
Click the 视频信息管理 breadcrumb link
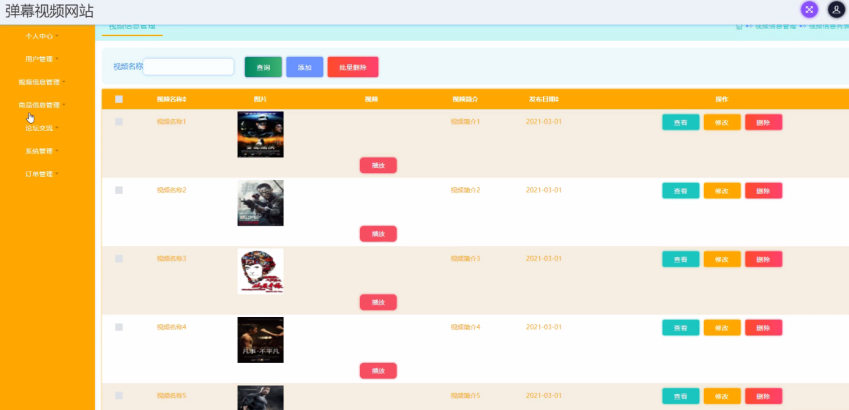[775, 26]
